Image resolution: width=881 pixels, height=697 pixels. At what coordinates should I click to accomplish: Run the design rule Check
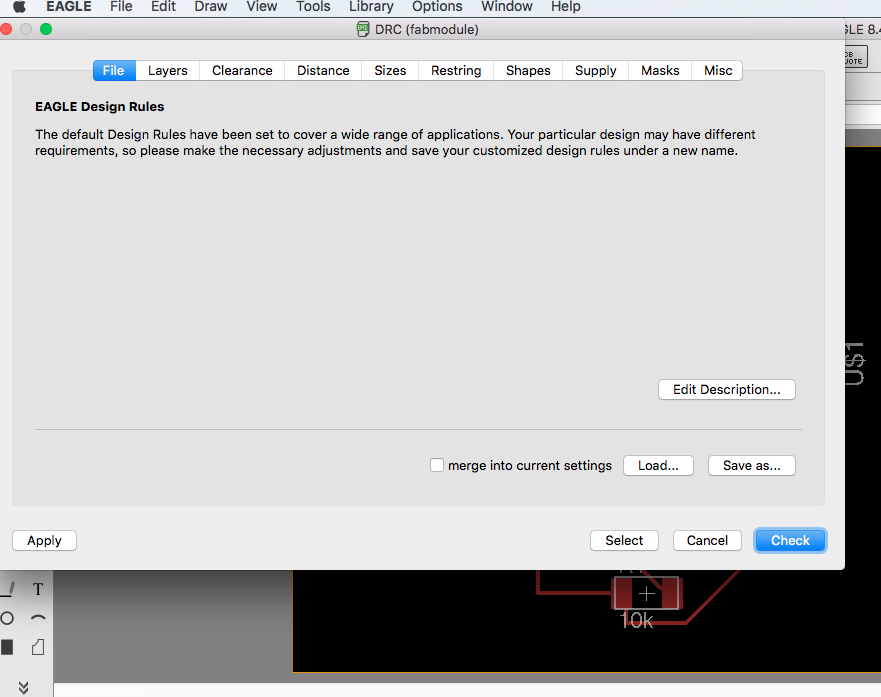tap(790, 541)
